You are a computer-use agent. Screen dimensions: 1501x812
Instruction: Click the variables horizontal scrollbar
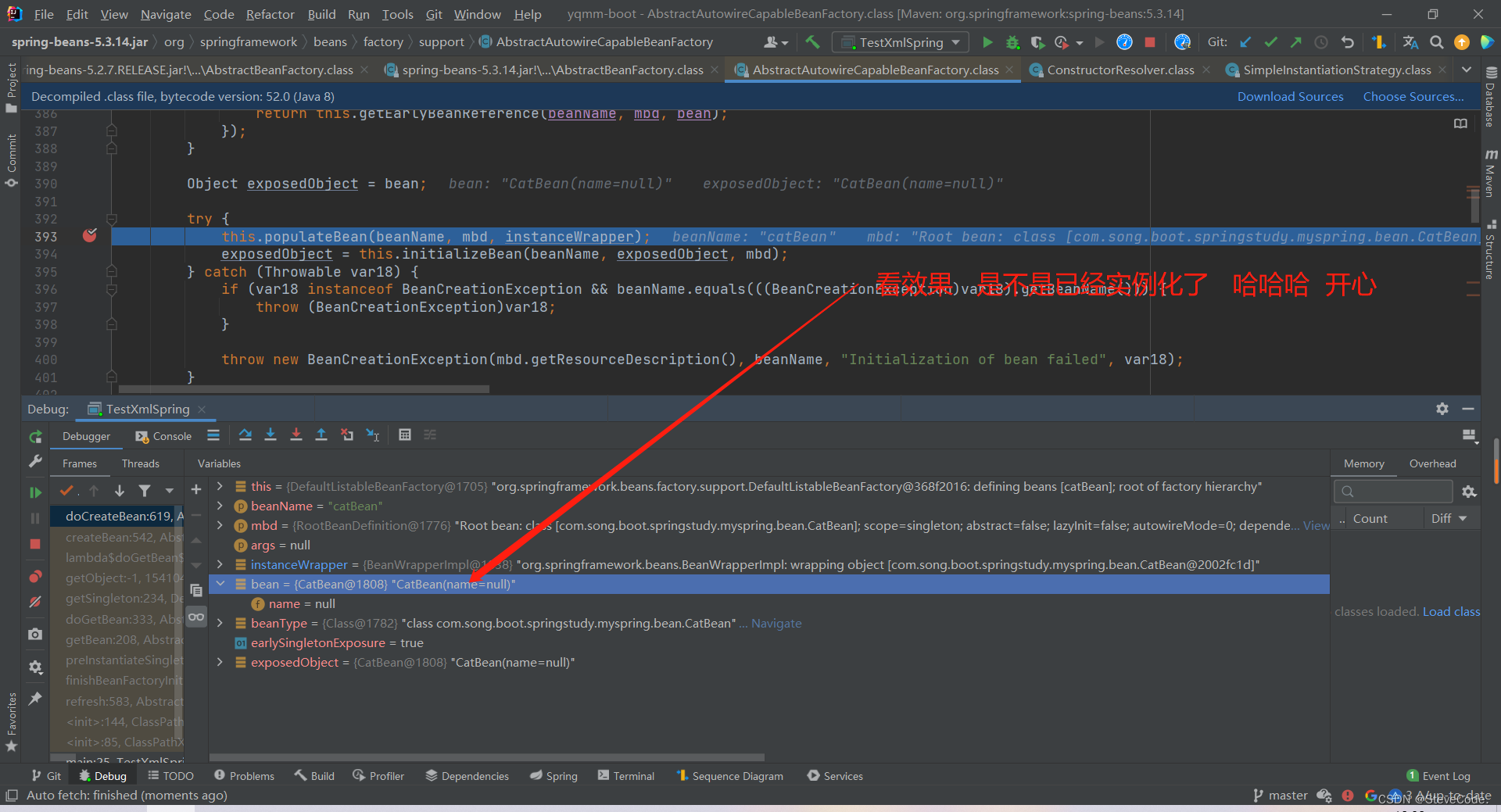486,757
